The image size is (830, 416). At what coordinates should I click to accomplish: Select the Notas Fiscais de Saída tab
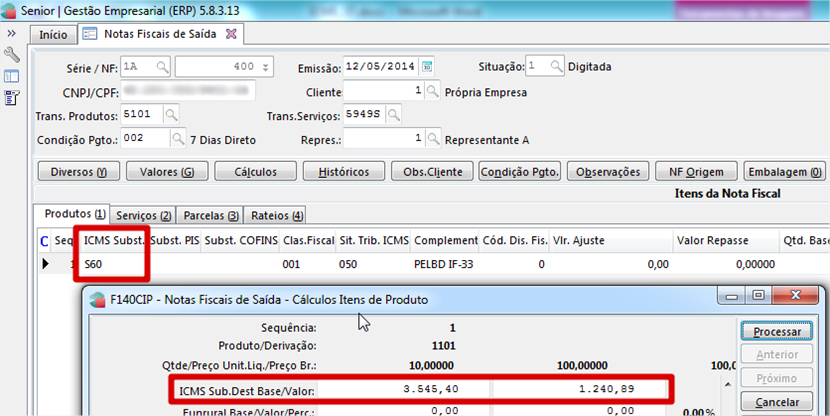[x=160, y=34]
